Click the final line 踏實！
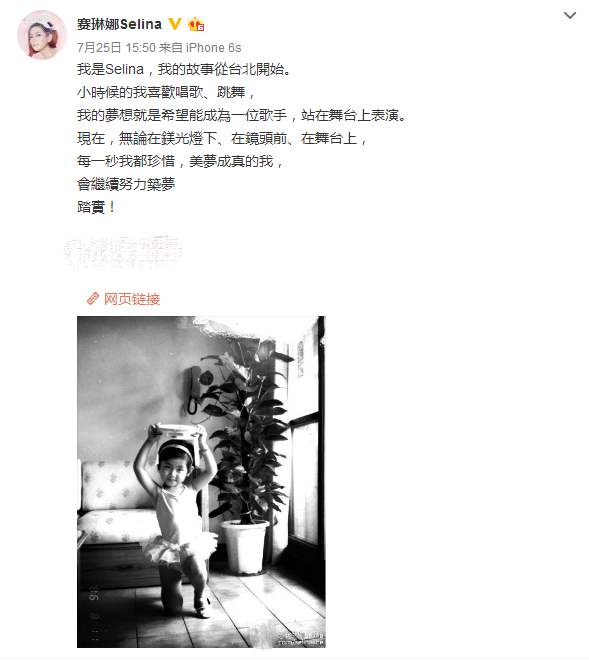The width and height of the screenshot is (589, 661). [x=96, y=207]
